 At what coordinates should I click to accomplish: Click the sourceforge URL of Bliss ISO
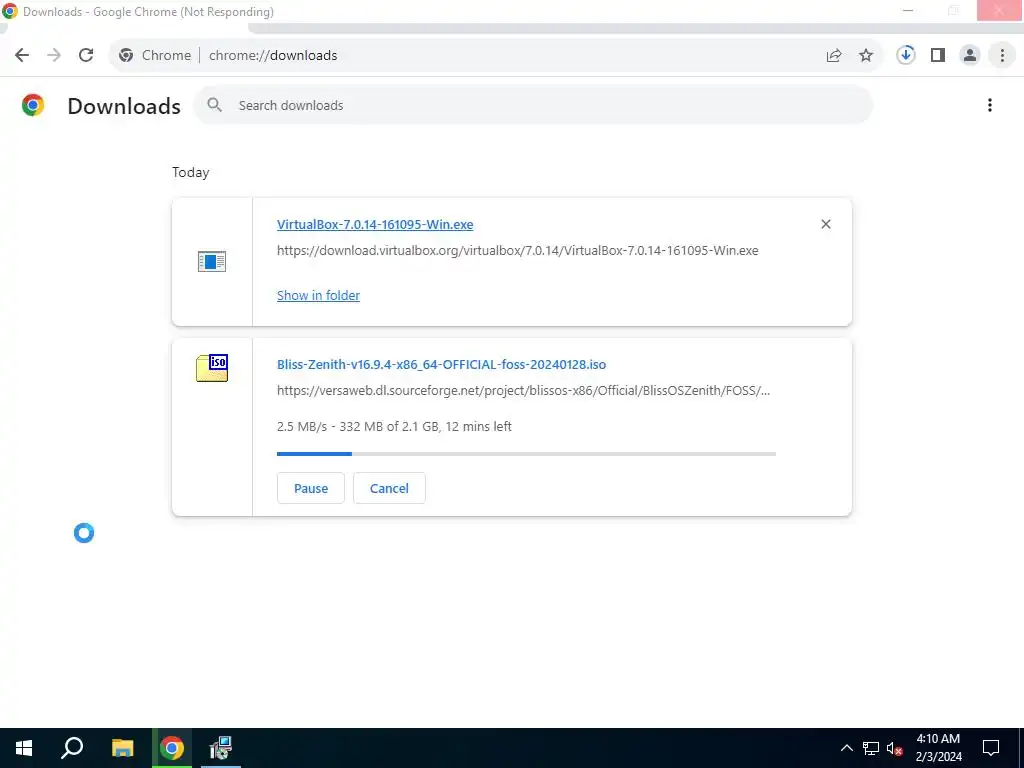tap(523, 391)
